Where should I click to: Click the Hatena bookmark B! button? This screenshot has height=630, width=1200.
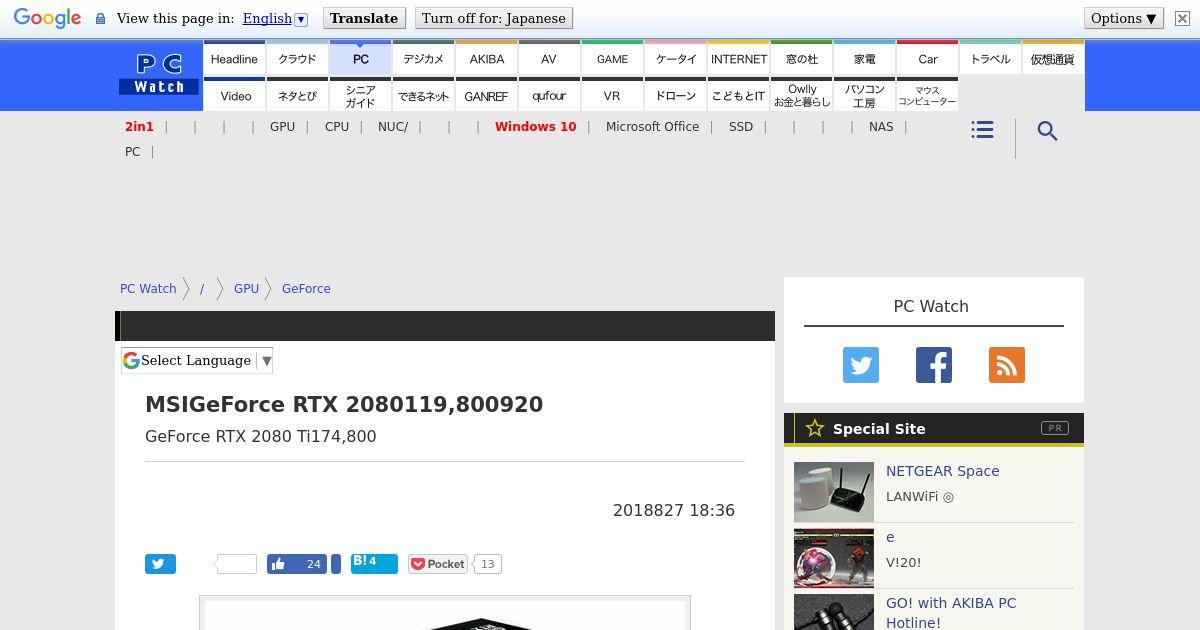(x=374, y=564)
